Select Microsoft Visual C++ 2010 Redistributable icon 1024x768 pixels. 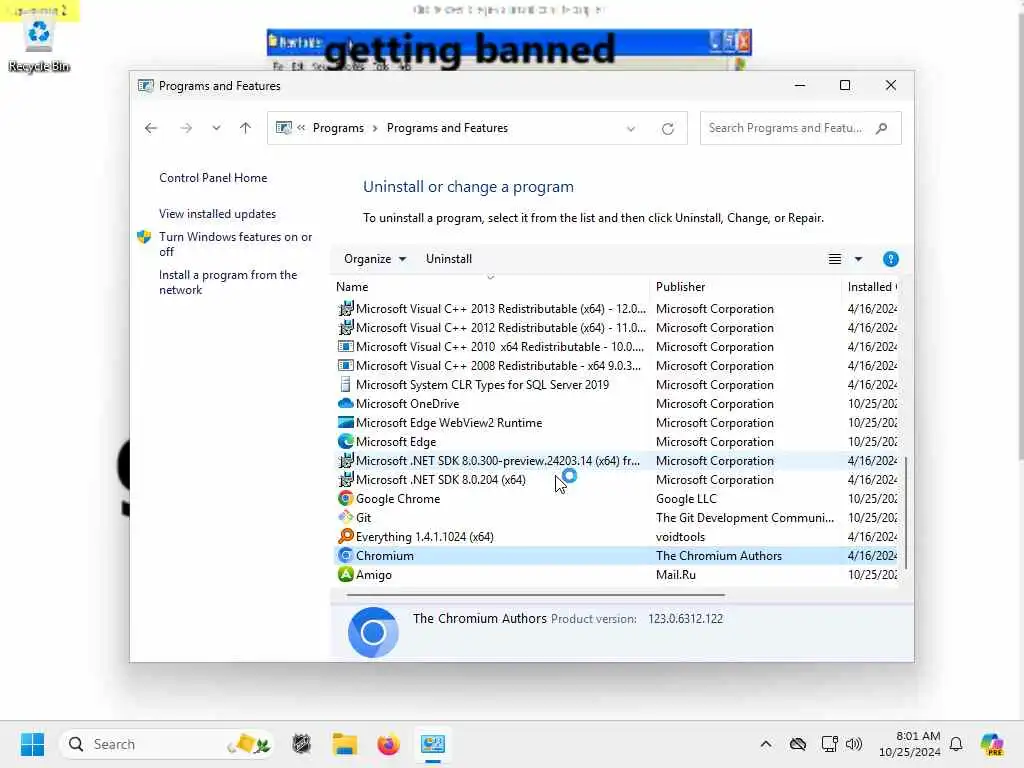click(345, 346)
